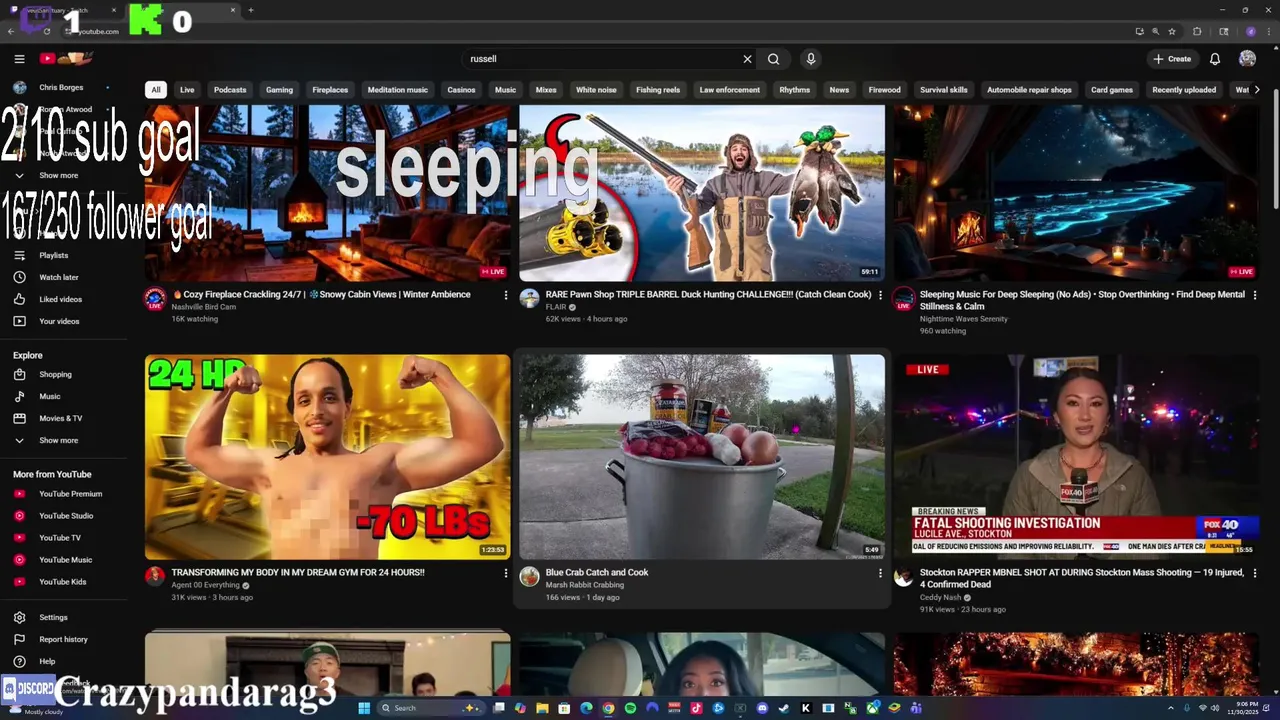Select the White noise filter chip

pos(596,90)
